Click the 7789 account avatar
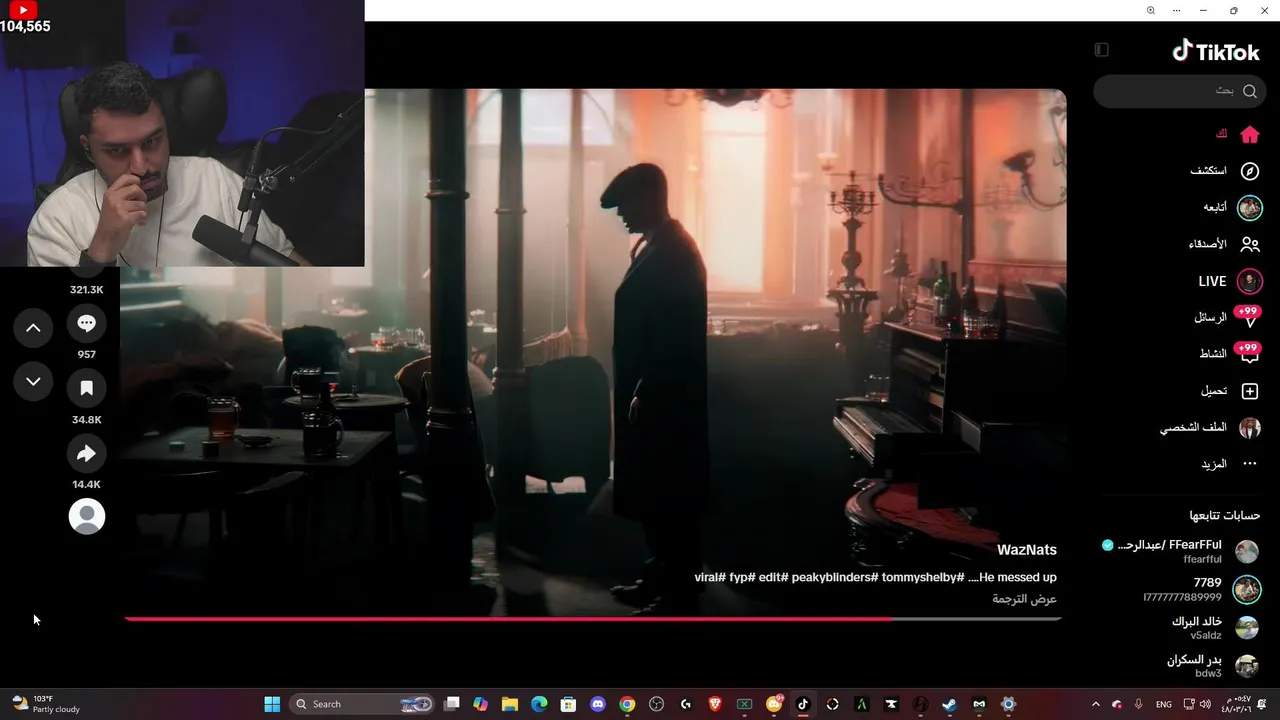Viewport: 1280px width, 720px height. [1247, 590]
